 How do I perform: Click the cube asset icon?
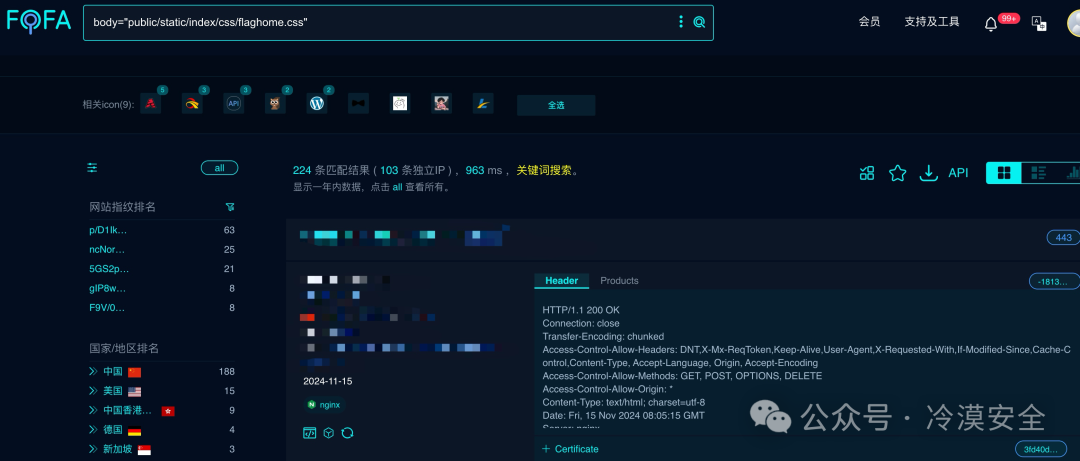[329, 433]
